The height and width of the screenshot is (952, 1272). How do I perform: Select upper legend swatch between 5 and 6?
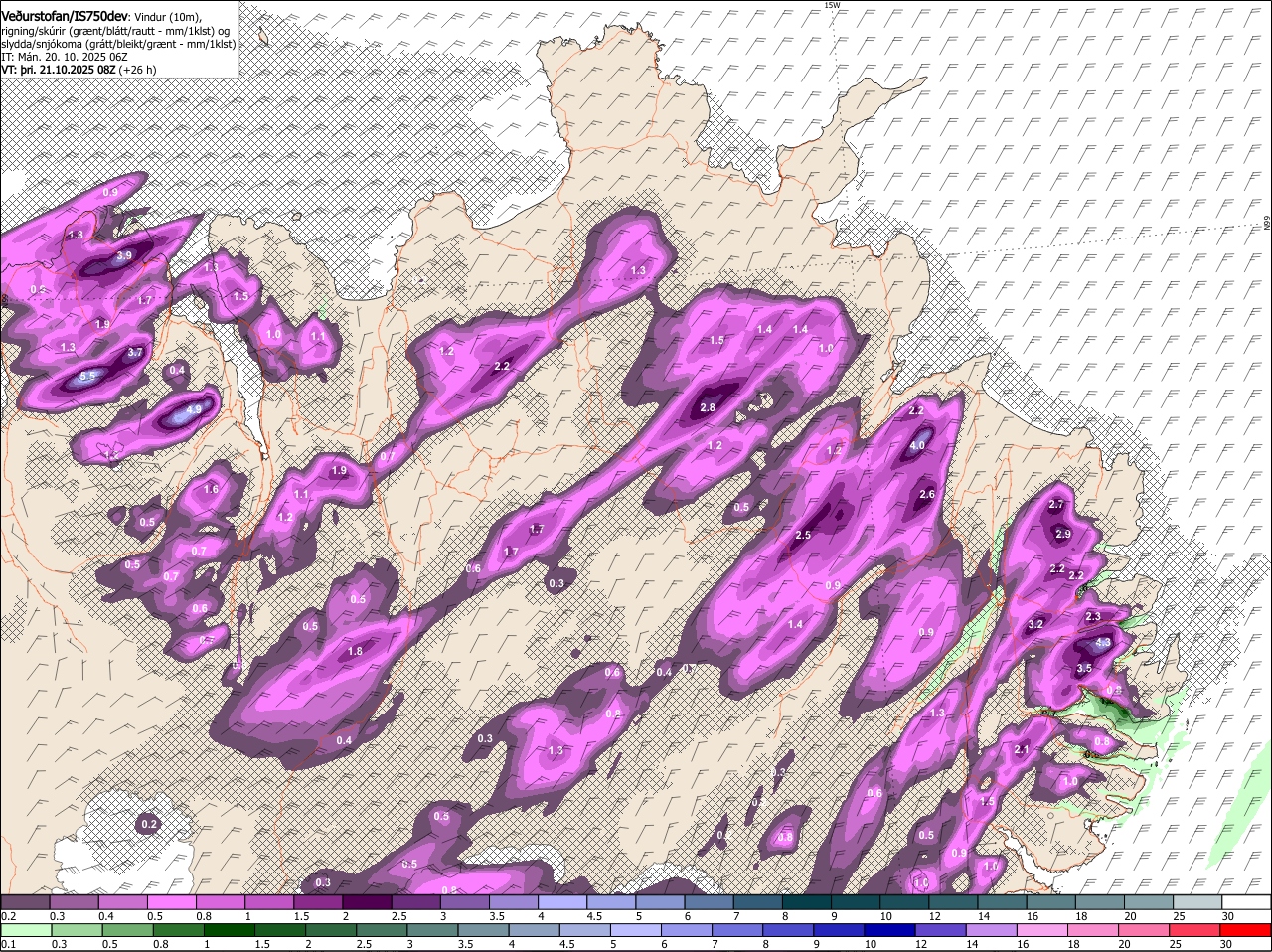point(661,901)
